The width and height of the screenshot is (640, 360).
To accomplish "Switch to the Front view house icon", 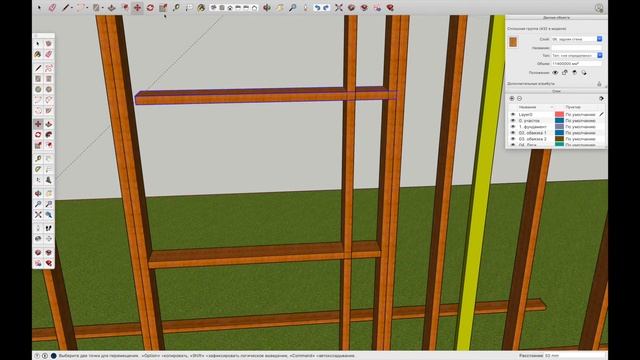I will click(230, 7).
